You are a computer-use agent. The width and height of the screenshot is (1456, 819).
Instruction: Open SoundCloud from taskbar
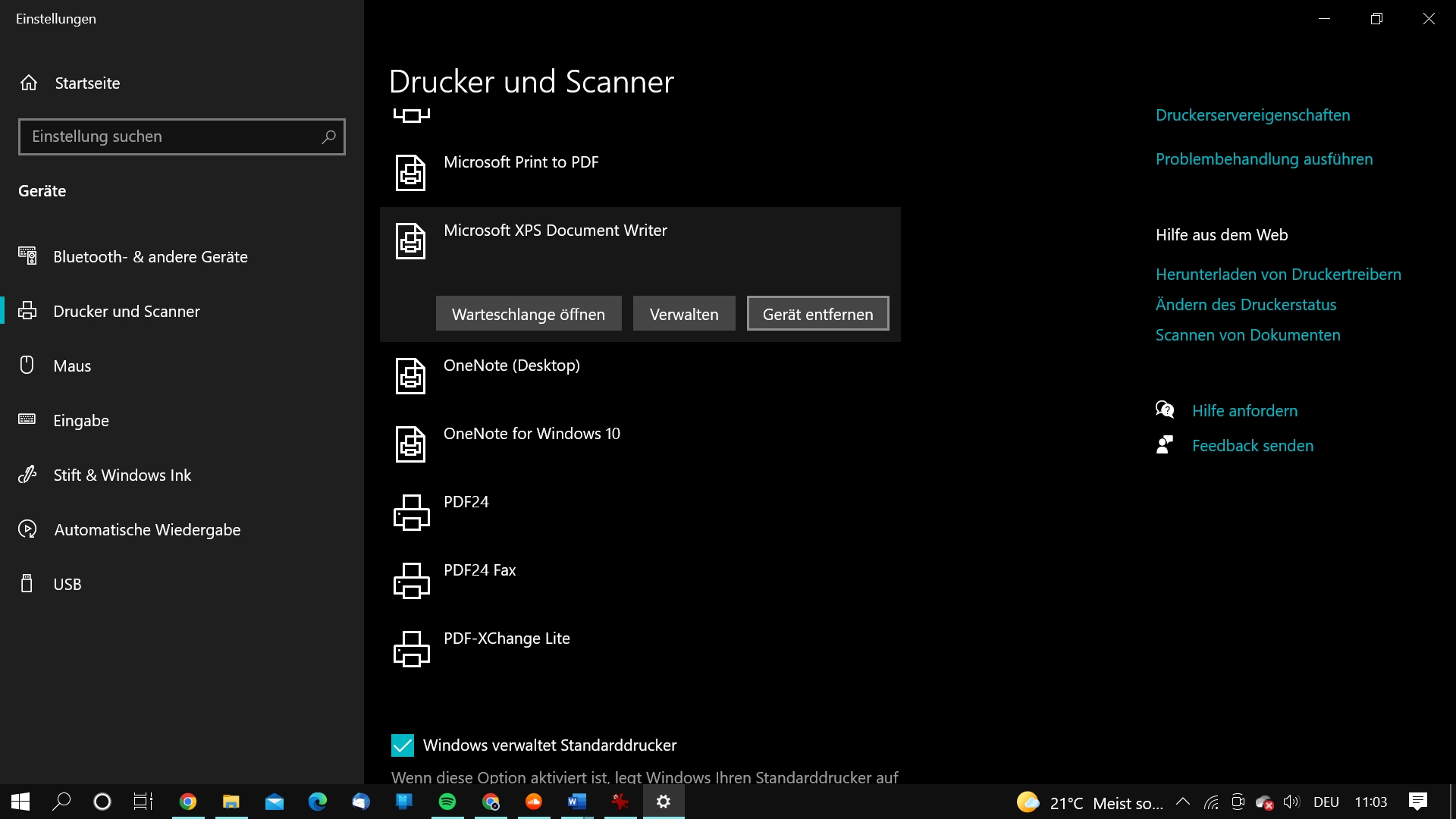[x=534, y=802]
